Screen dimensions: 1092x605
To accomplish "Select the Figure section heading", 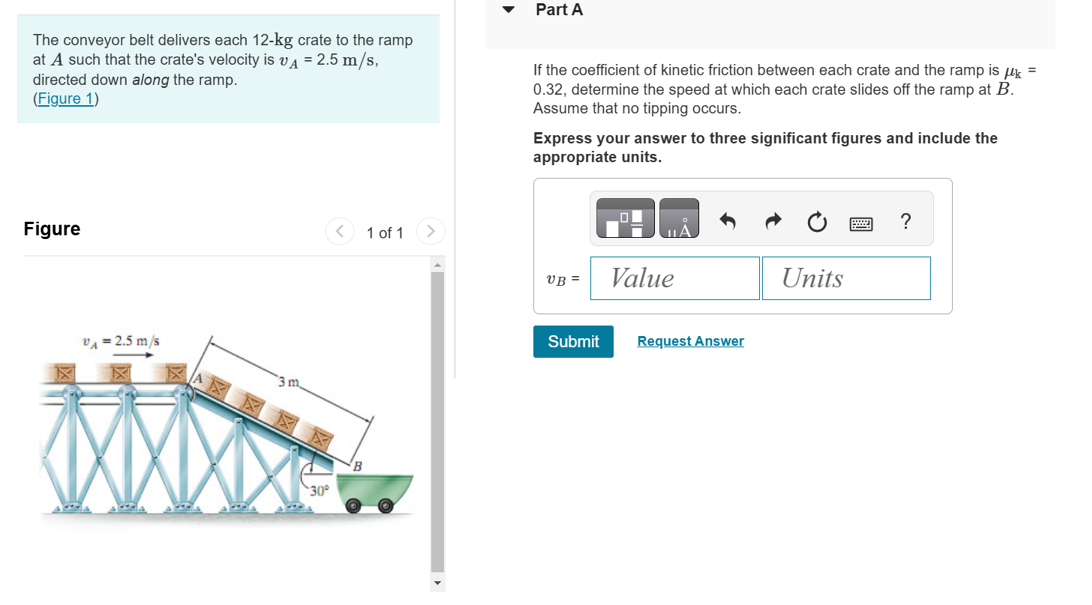I will 51,229.
